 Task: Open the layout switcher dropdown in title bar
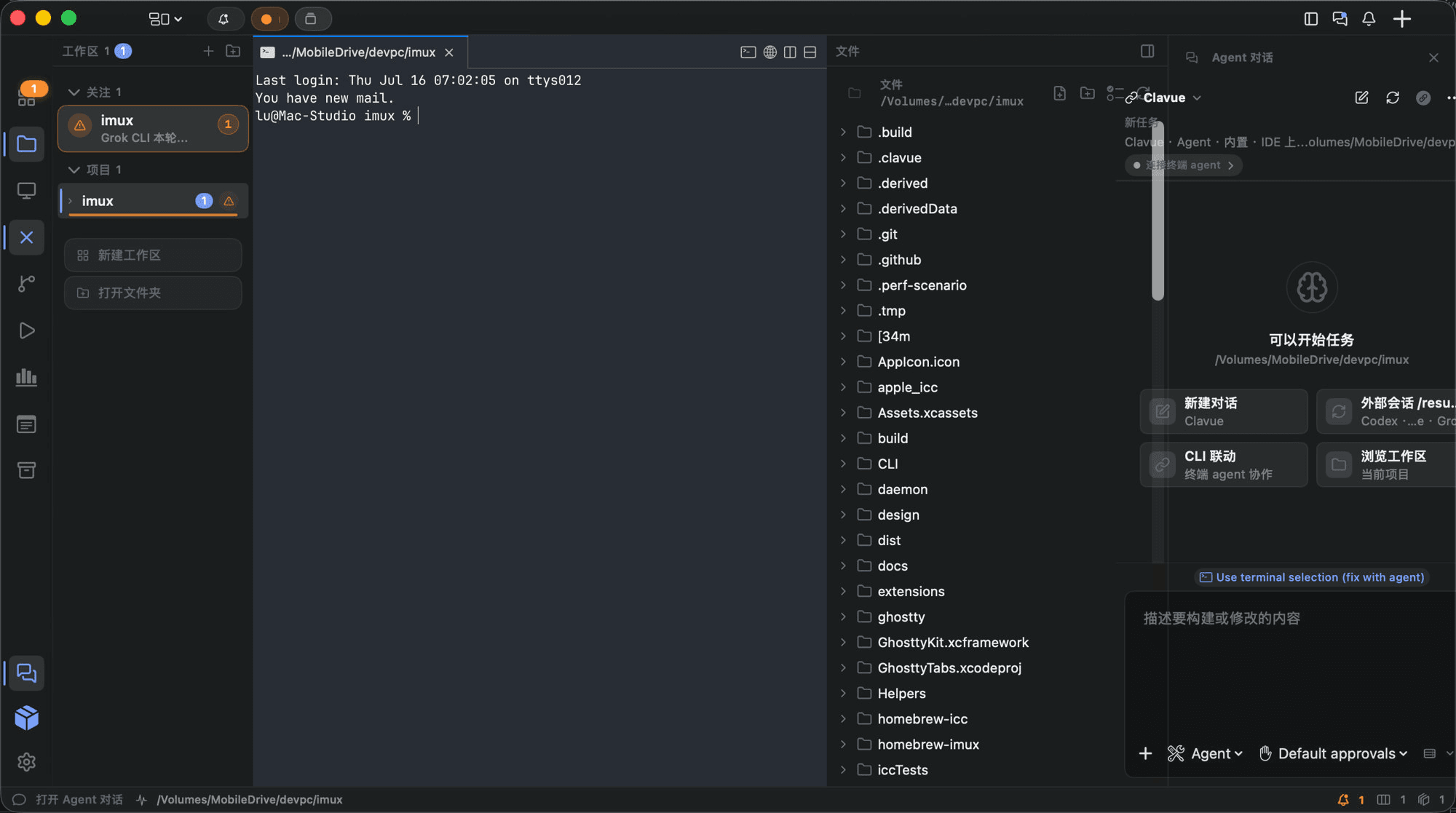[165, 19]
